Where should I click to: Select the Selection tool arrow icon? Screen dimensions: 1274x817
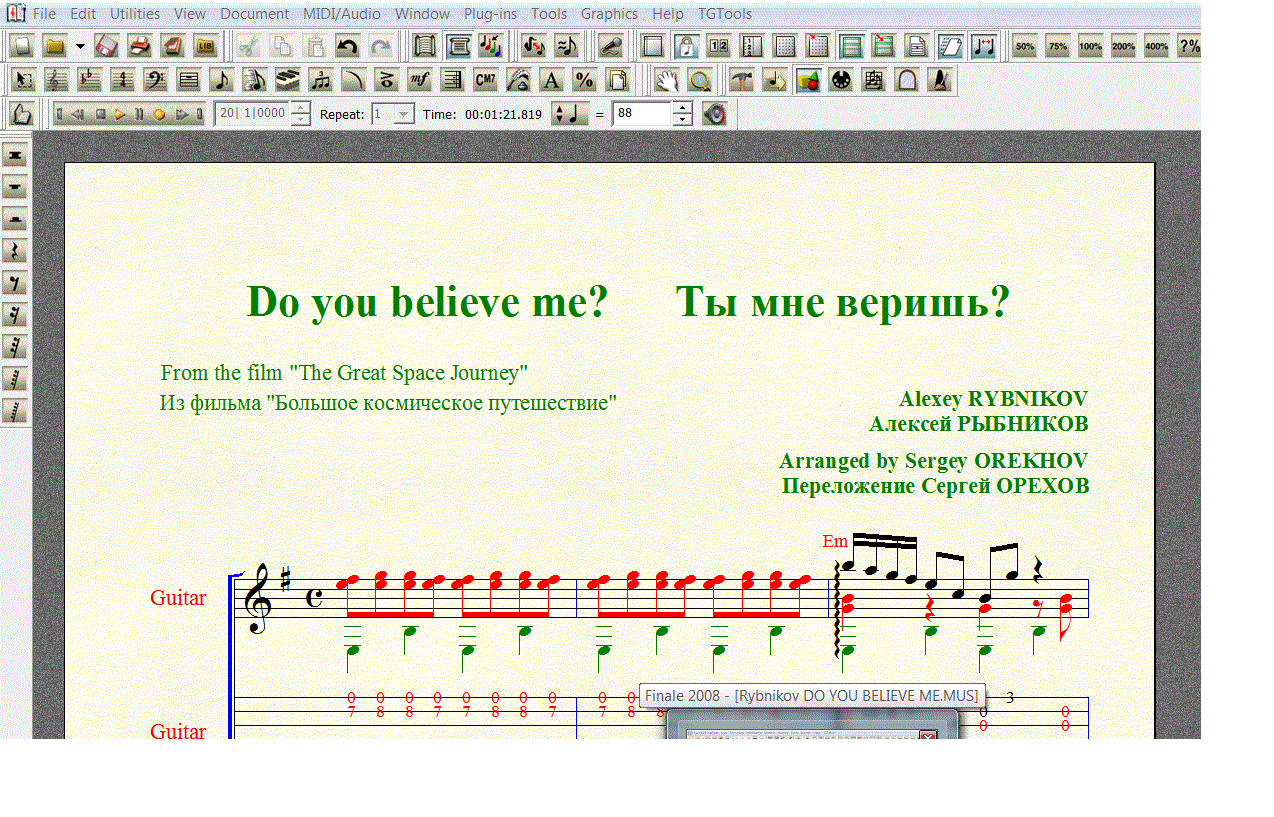point(24,80)
